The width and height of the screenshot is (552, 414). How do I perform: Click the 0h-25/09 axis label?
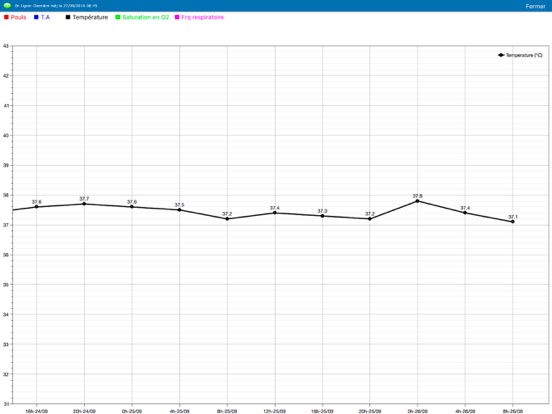[x=132, y=411]
